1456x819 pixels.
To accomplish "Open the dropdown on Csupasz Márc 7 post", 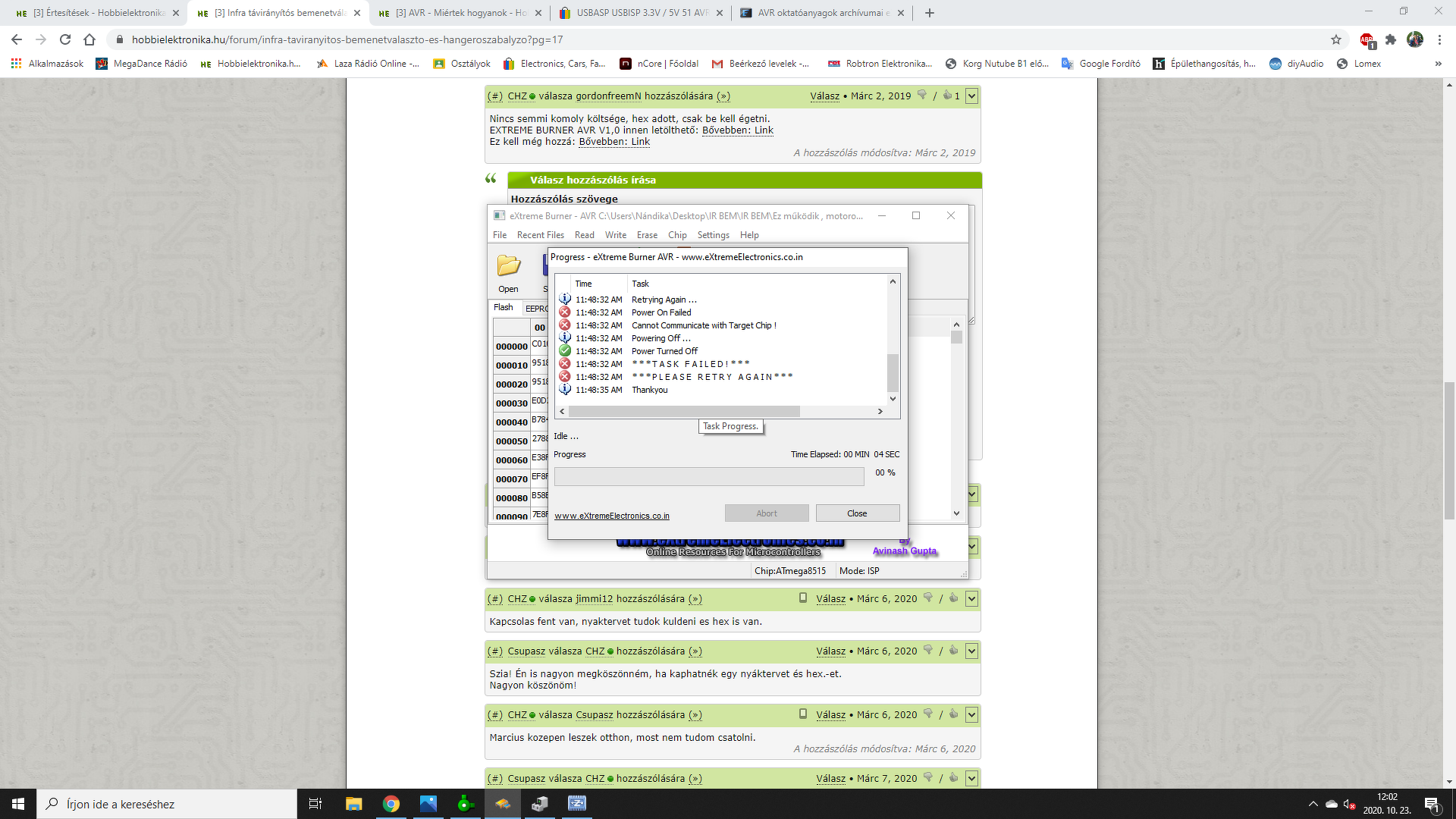I will pos(971,778).
